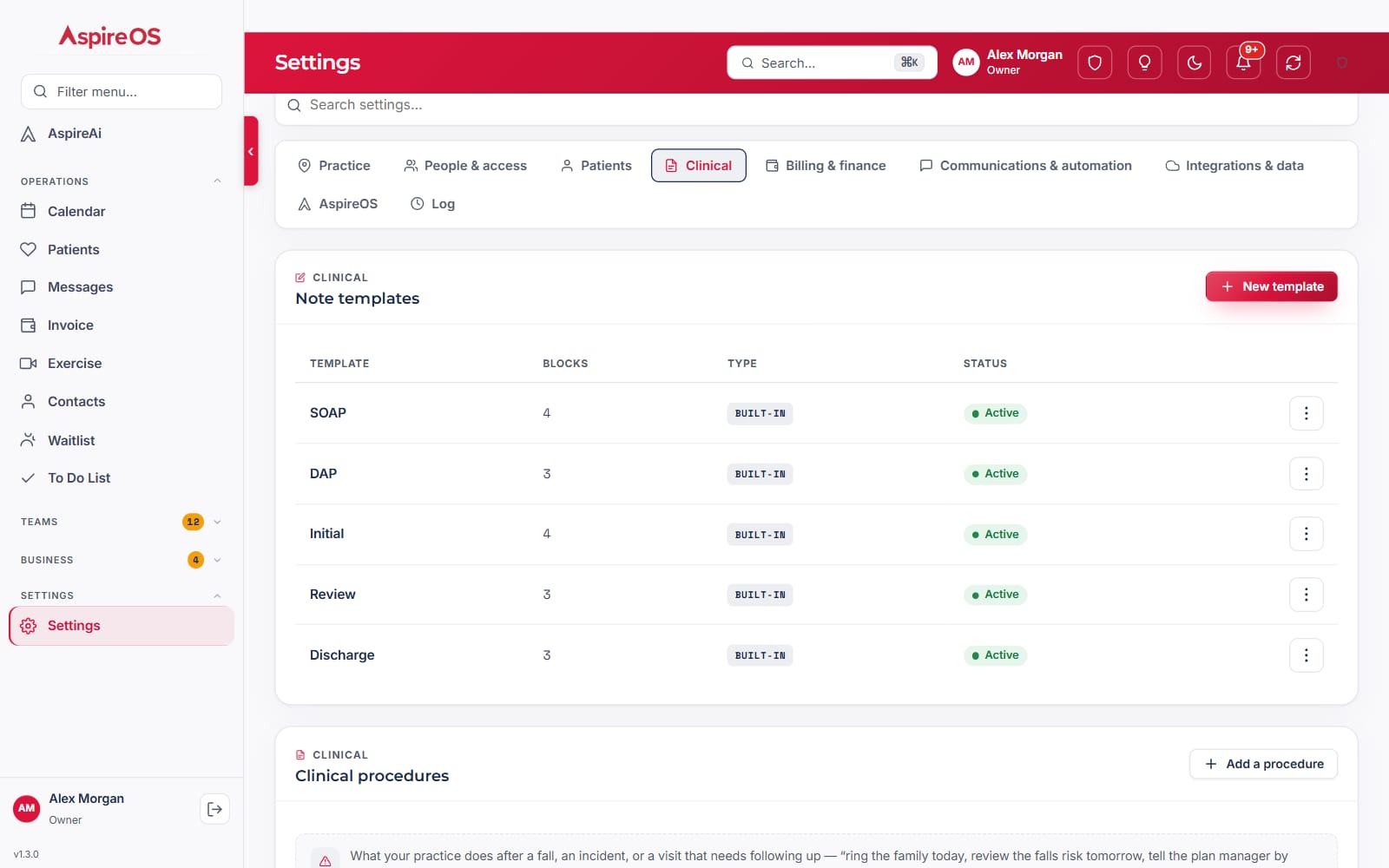This screenshot has width=1389, height=868.
Task: Open Invoice in sidebar
Action: click(x=122, y=325)
